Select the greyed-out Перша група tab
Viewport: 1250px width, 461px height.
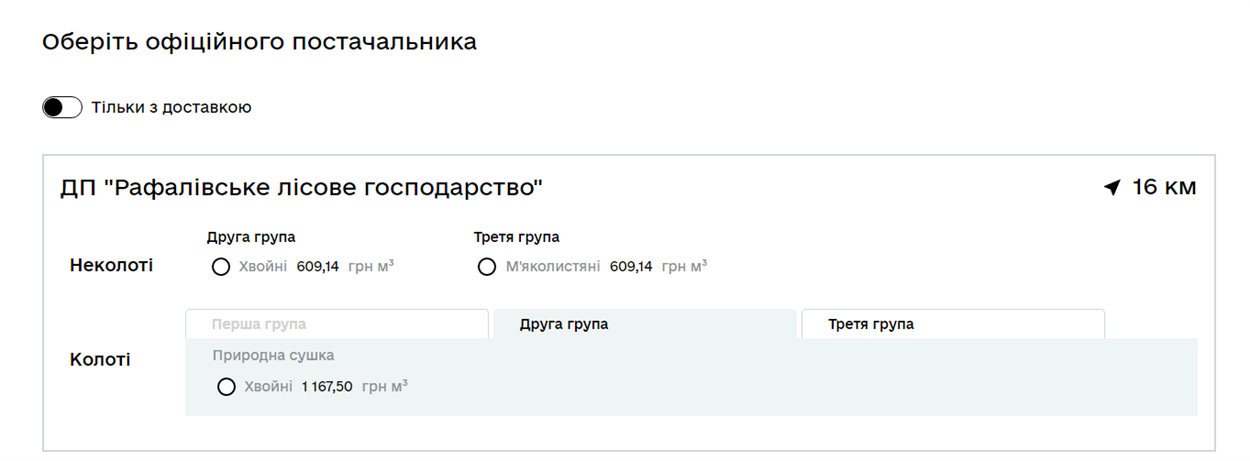click(337, 324)
